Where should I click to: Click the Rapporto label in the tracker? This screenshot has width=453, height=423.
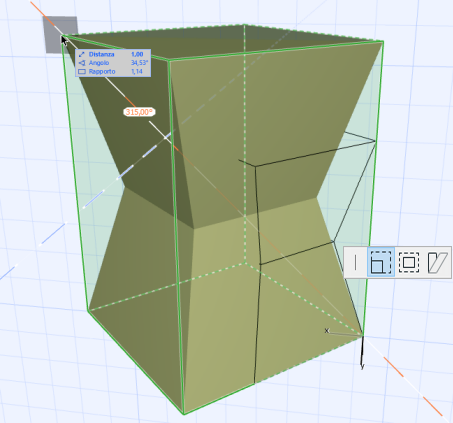pos(102,72)
